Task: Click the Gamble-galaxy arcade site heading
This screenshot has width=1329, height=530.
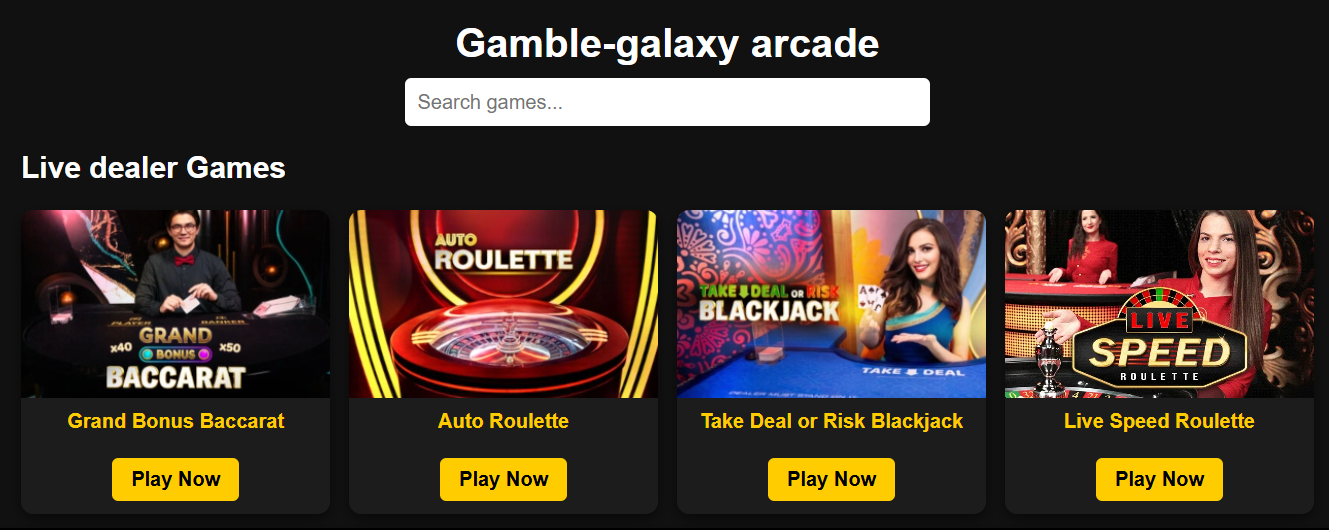Action: click(667, 43)
